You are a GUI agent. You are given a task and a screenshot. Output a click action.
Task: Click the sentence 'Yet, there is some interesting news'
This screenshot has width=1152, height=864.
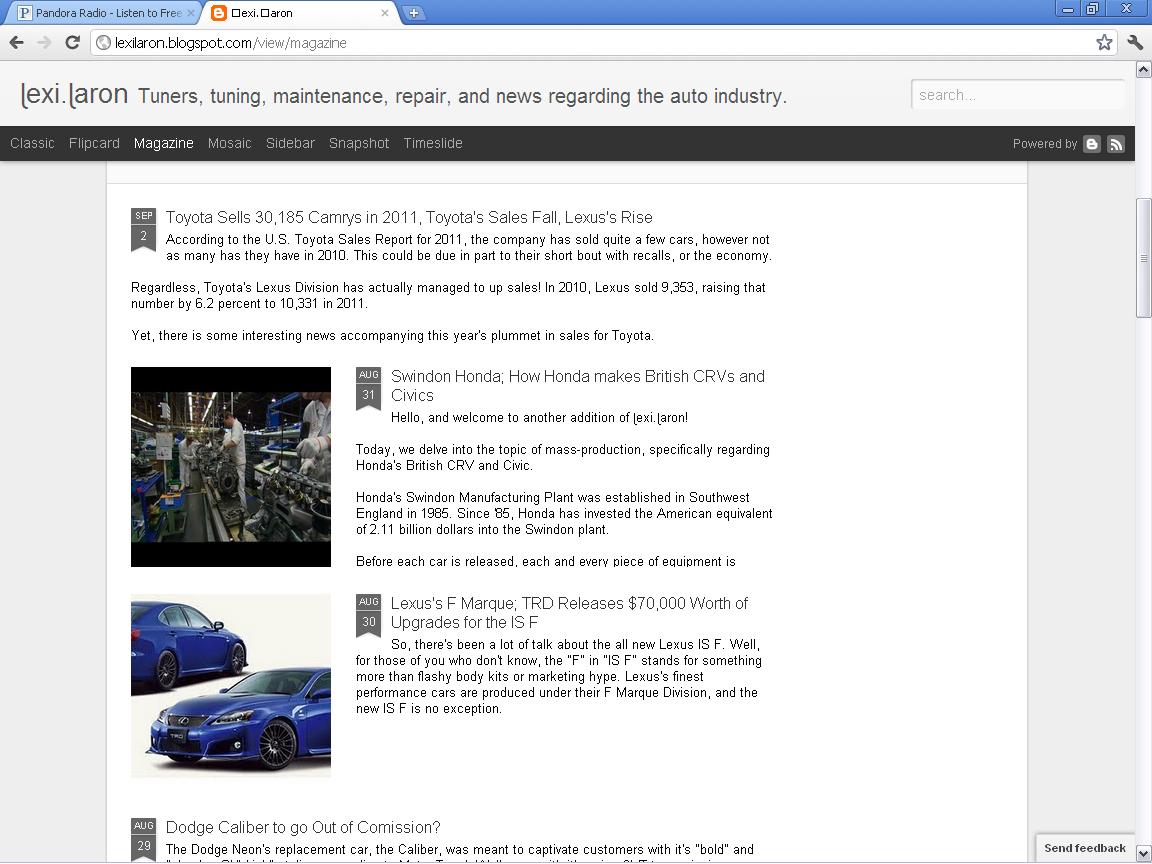[x=392, y=336]
